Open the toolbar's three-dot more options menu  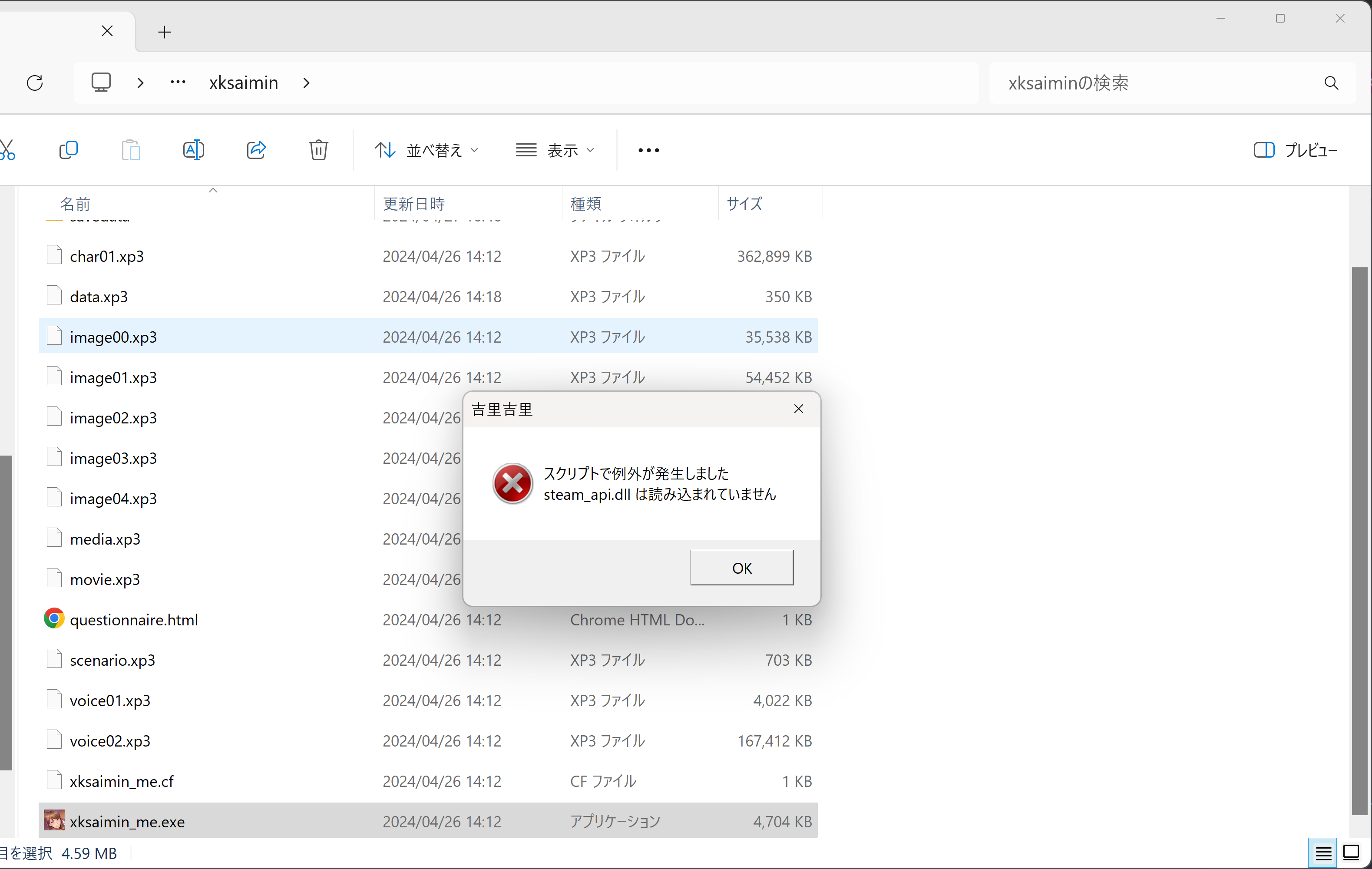point(648,150)
